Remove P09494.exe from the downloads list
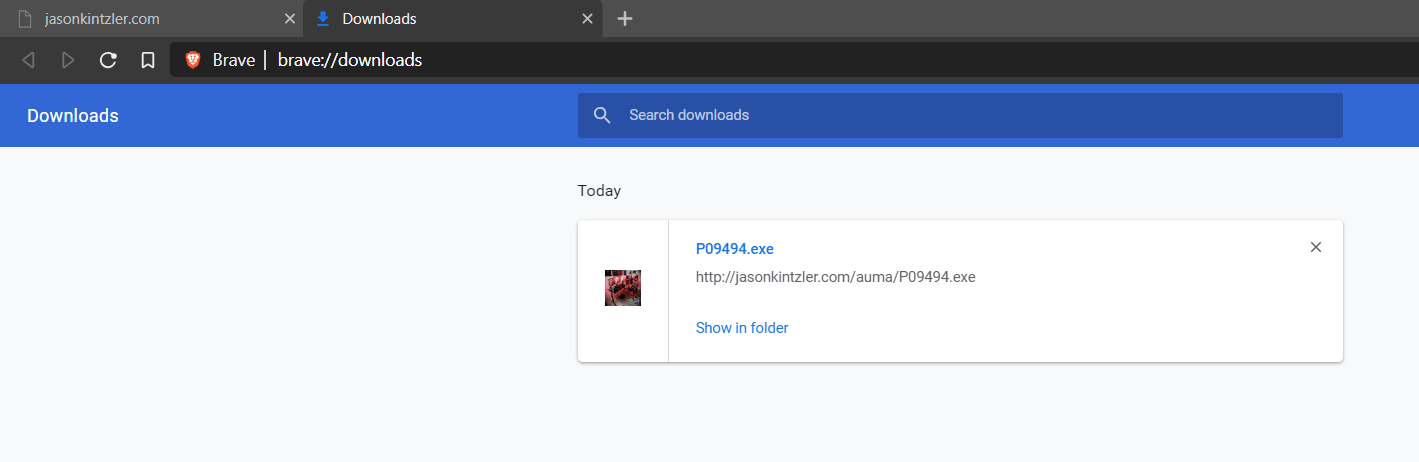The width and height of the screenshot is (1419, 462). [1316, 247]
